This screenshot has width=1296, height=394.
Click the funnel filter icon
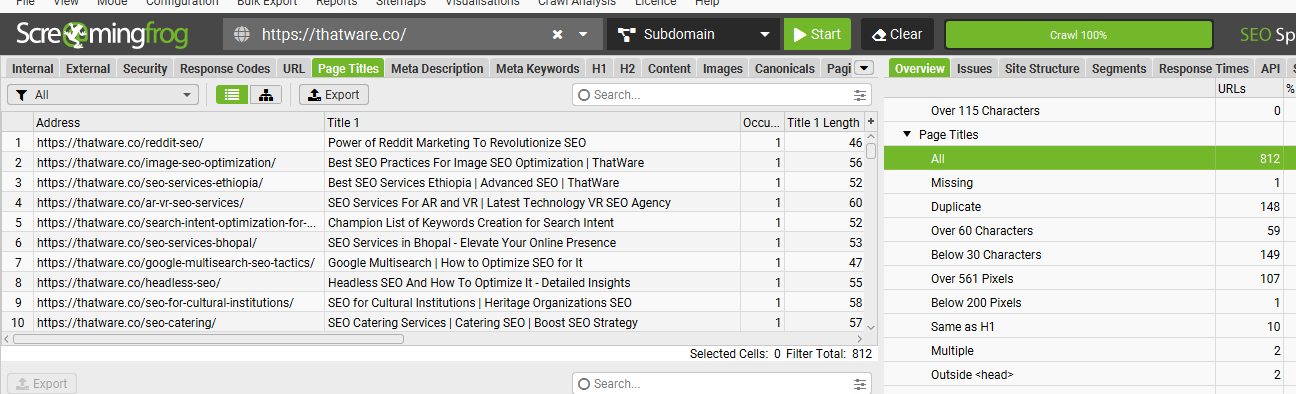tap(20, 95)
